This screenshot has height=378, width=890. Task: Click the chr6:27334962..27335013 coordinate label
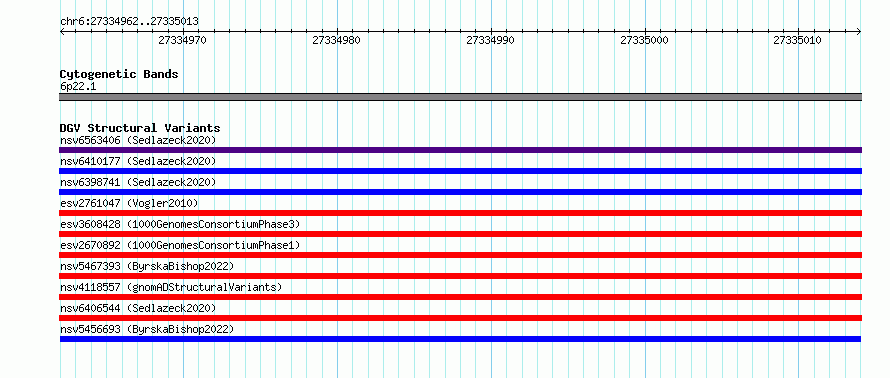click(x=129, y=22)
